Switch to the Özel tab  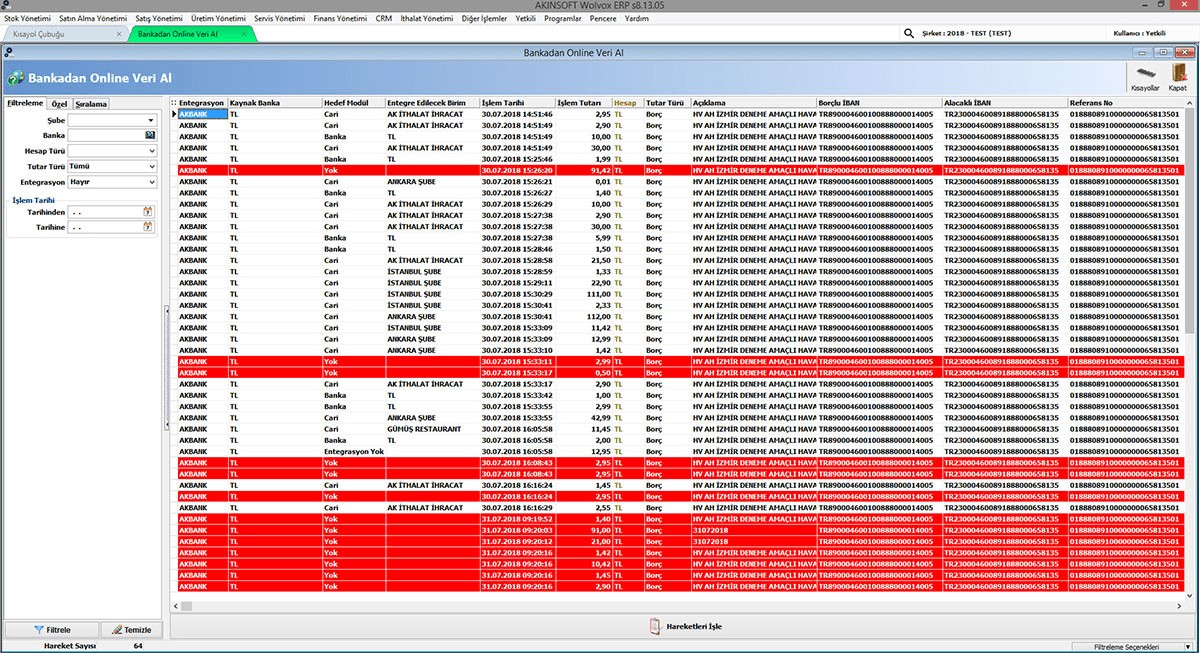tap(59, 103)
